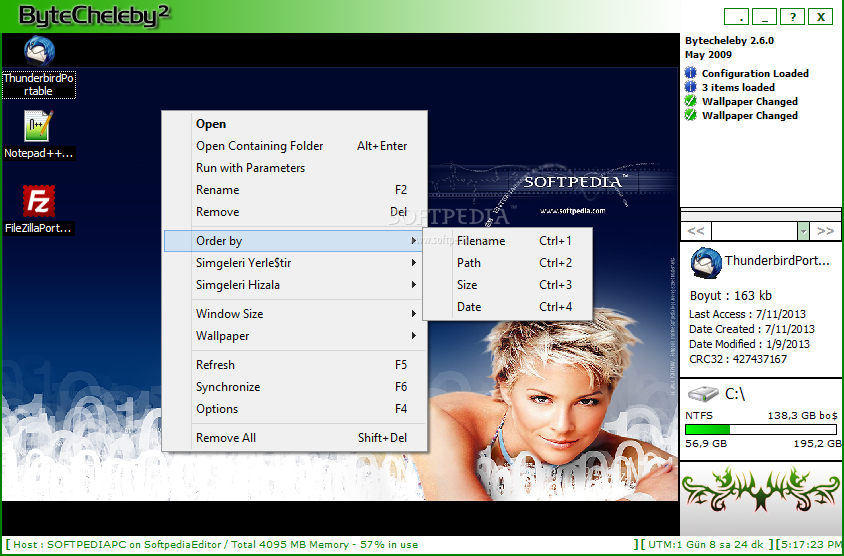844x556 pixels.
Task: Select Rename in the context menu
Action: click(x=294, y=190)
